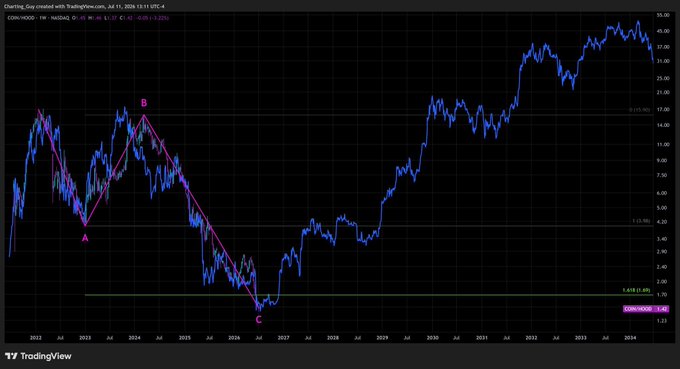Click the 11.00 price axis label
680x369 pixels.
[663, 144]
